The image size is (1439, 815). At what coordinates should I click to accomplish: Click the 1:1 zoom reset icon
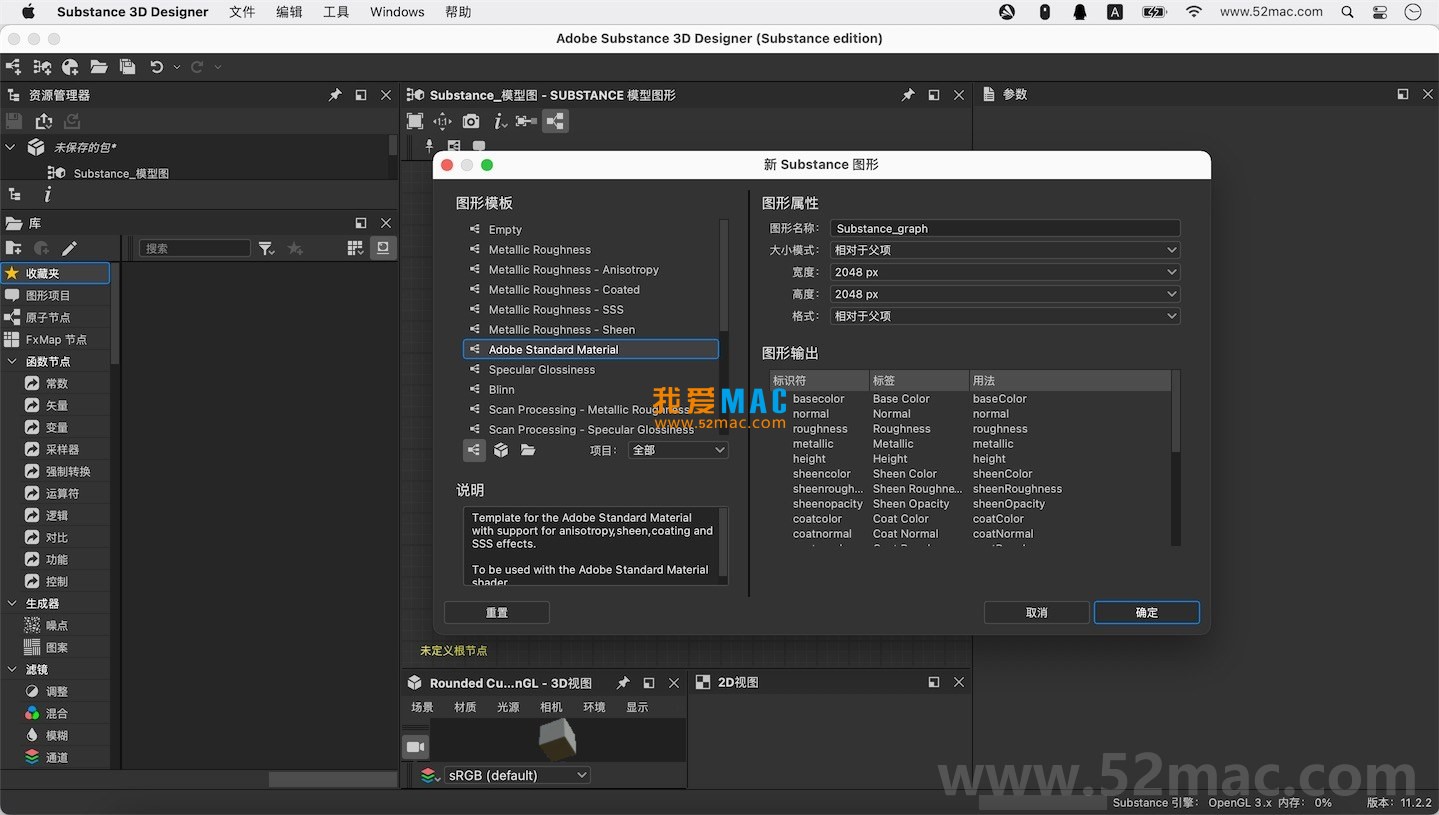pos(443,121)
